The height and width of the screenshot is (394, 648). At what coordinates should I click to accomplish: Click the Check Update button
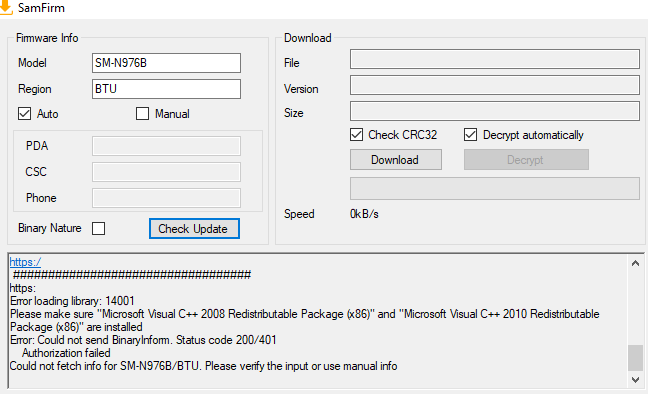[194, 229]
